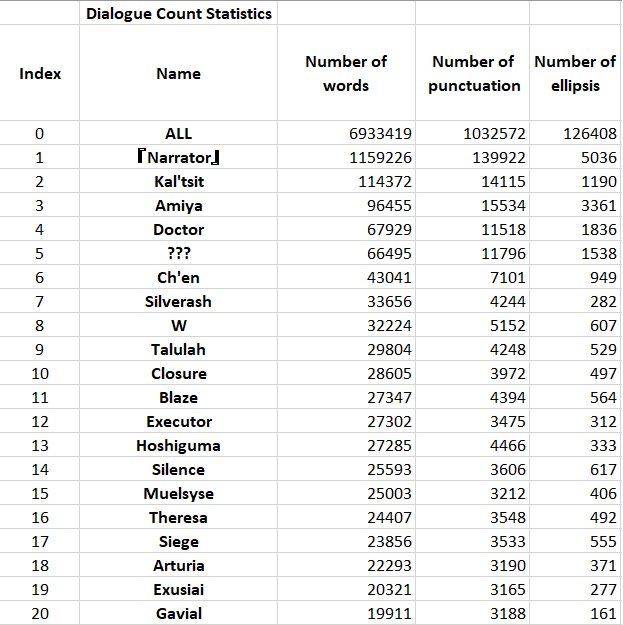The image size is (623, 625).
Task: Select the cell with 5152
Action: coord(472,325)
